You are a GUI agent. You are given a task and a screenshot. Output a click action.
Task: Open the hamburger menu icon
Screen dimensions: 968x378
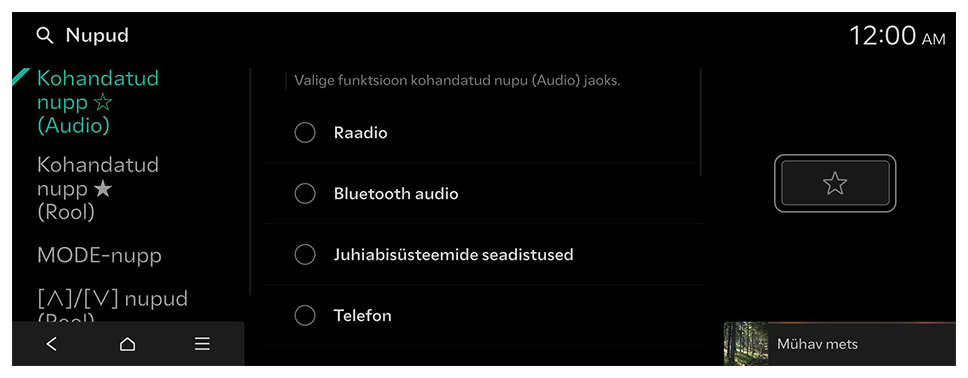(202, 344)
